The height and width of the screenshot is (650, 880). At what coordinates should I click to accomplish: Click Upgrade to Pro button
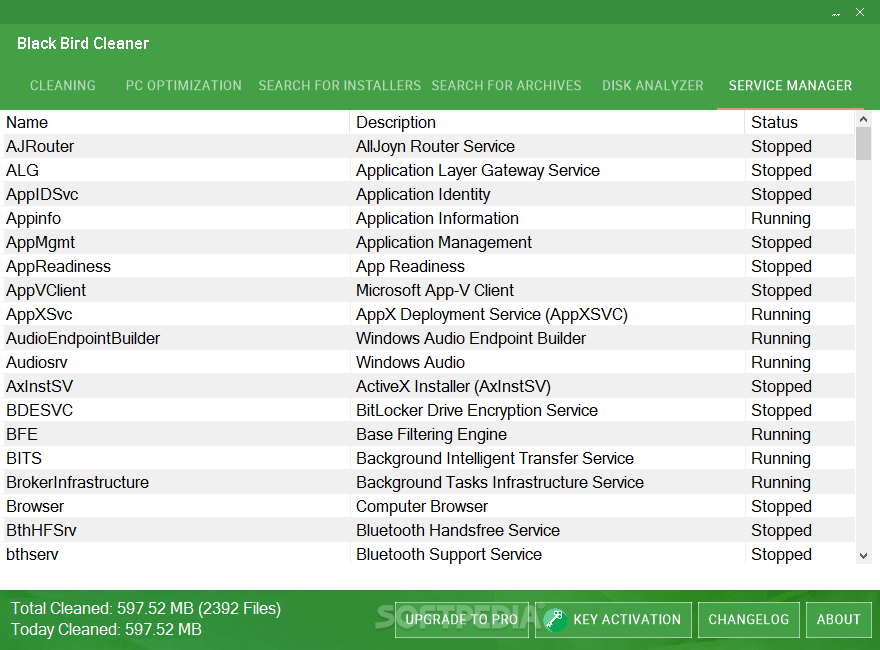(462, 620)
